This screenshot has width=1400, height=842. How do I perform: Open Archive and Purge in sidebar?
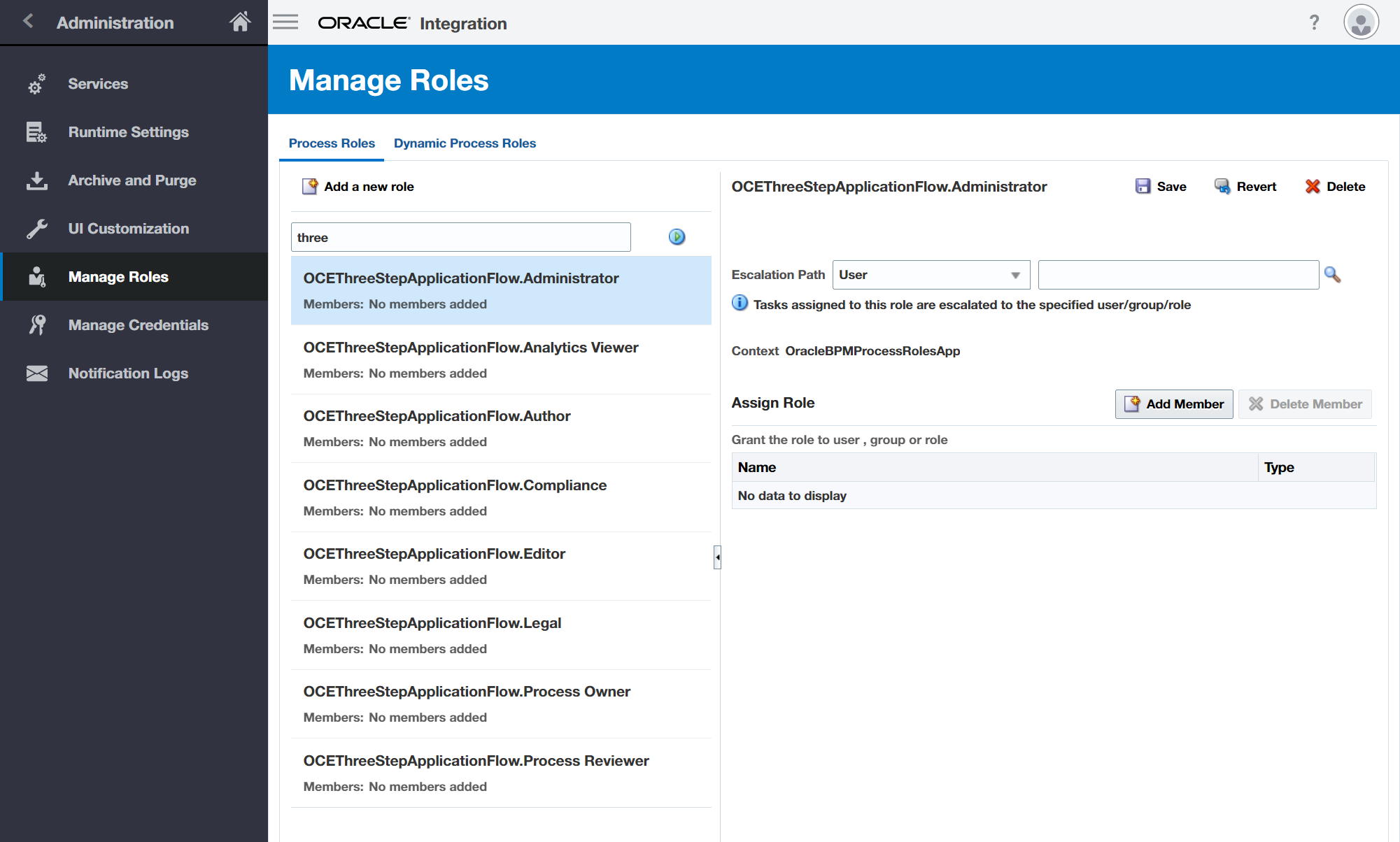[x=134, y=180]
